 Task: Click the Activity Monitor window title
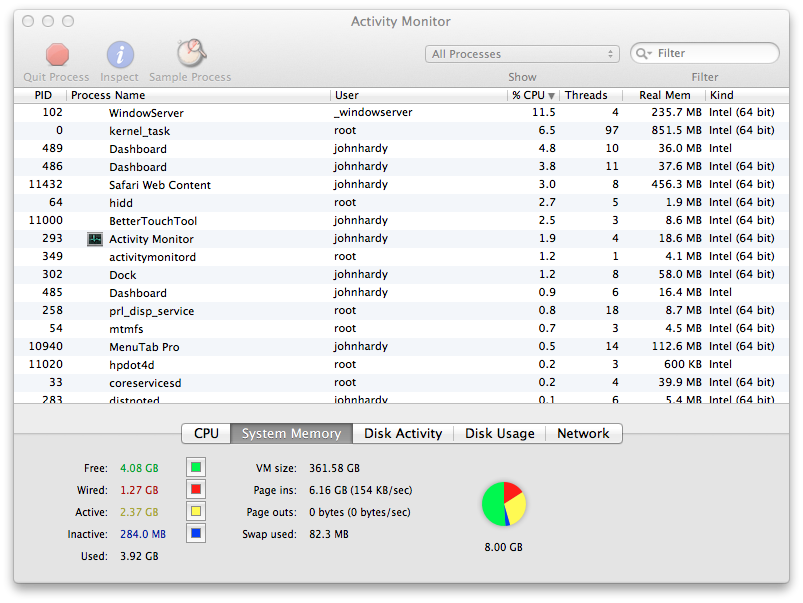(401, 22)
